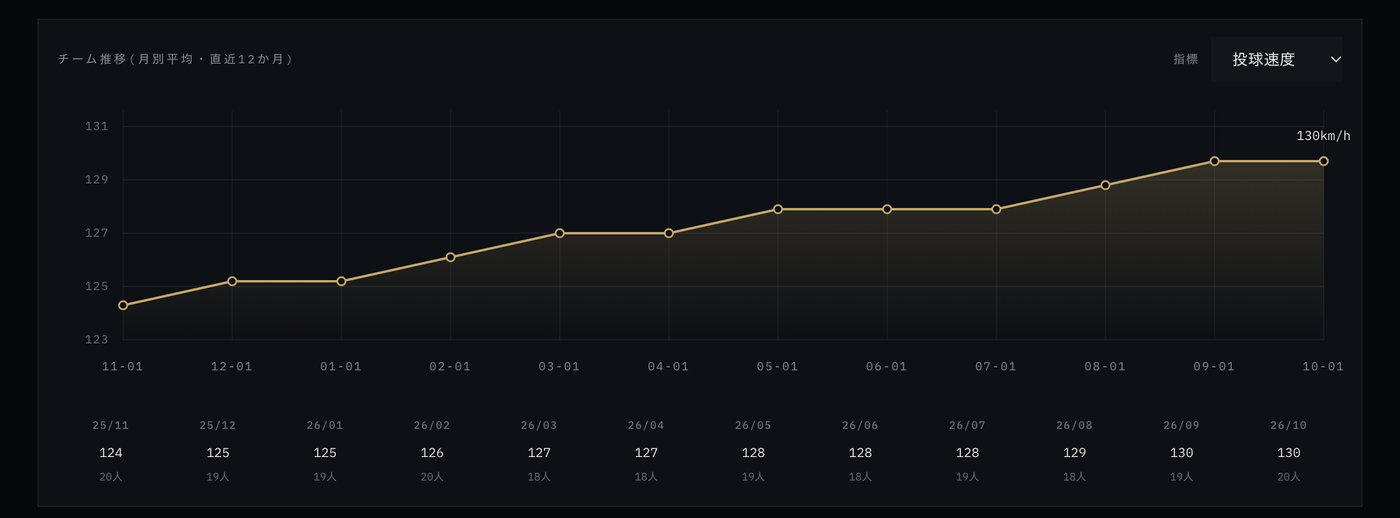Image resolution: width=1400 pixels, height=518 pixels.
Task: Select the chart data point at 11-01
Action: tap(123, 305)
